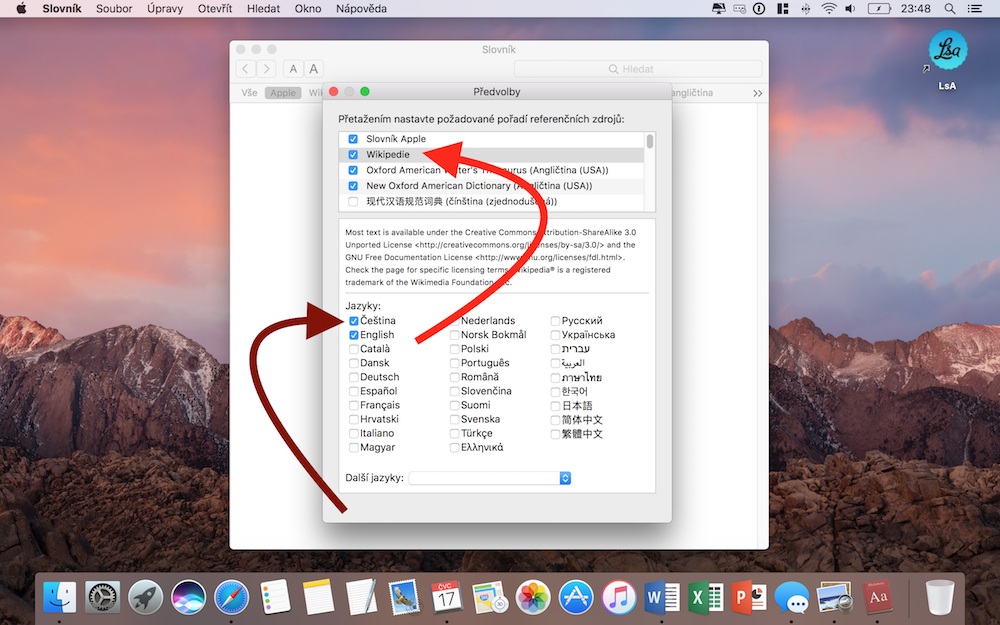
Task: Check the Polski language option
Action: (x=455, y=349)
